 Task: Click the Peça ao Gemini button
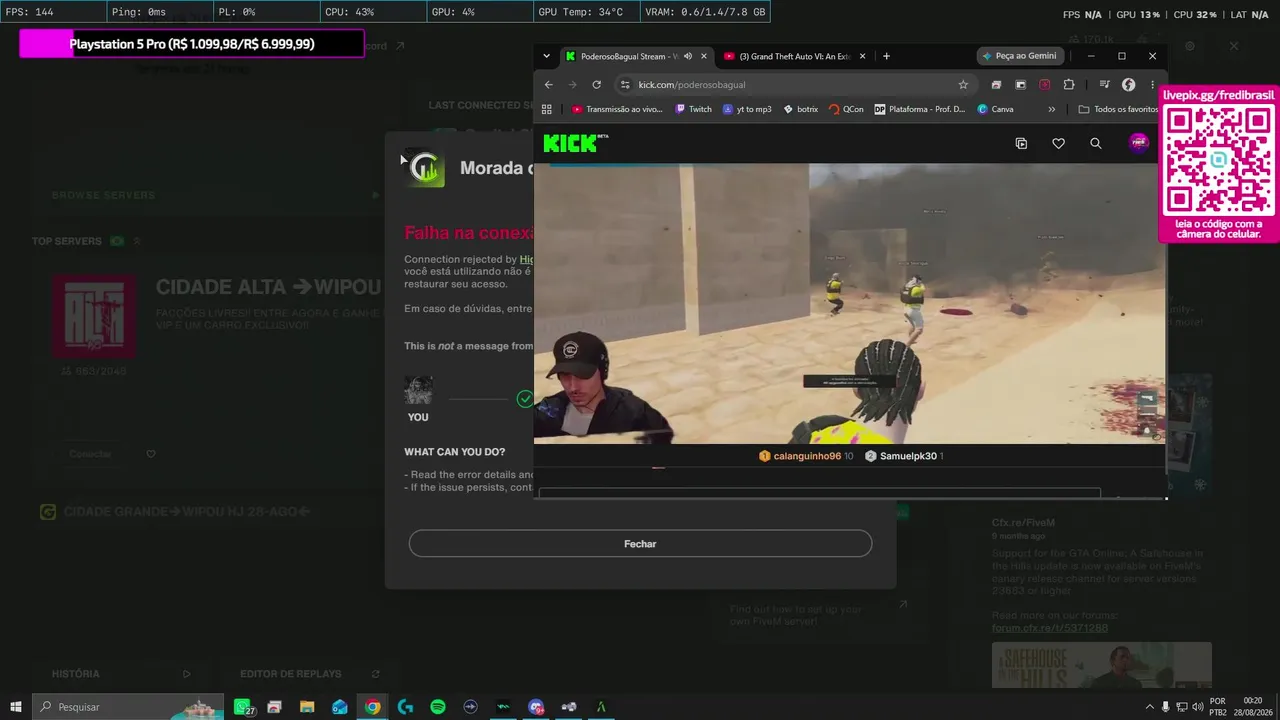pyautogui.click(x=1019, y=56)
